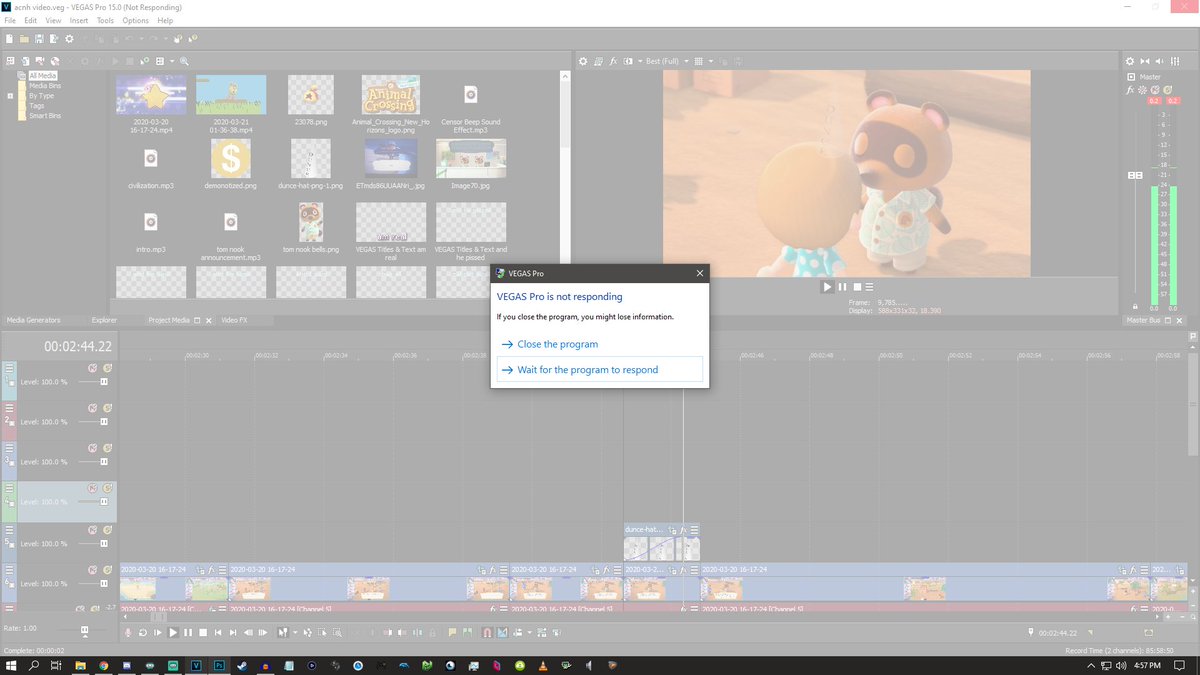Open Windows Start menu
Image resolution: width=1200 pixels, height=675 pixels.
9,665
